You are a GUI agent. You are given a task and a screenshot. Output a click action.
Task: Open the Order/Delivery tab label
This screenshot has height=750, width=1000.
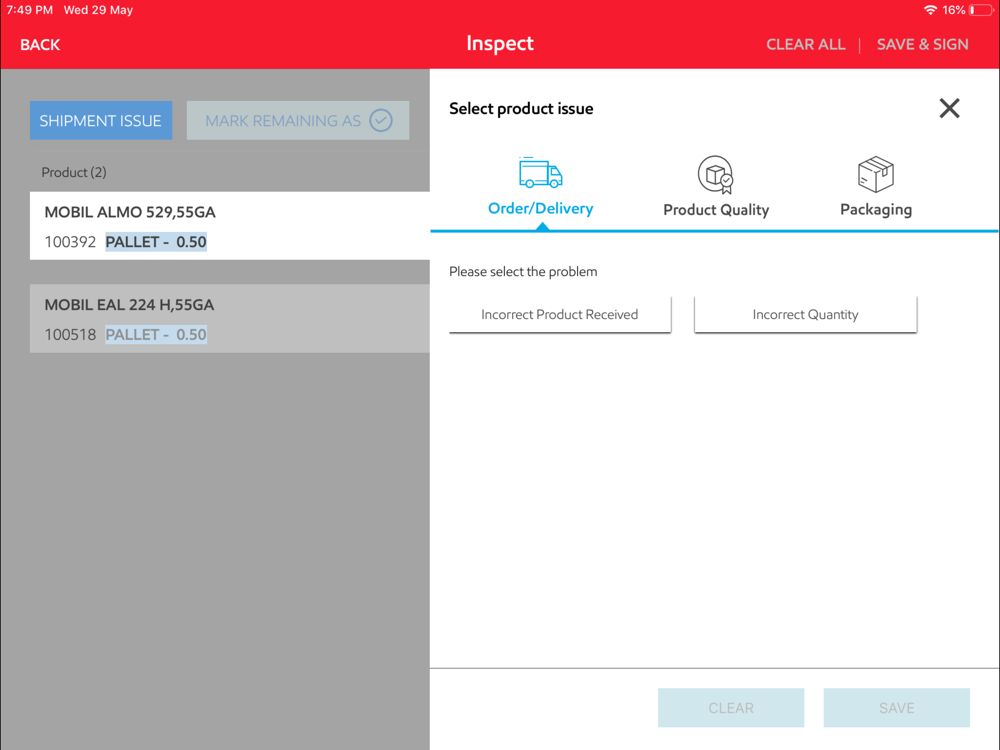[x=540, y=209]
